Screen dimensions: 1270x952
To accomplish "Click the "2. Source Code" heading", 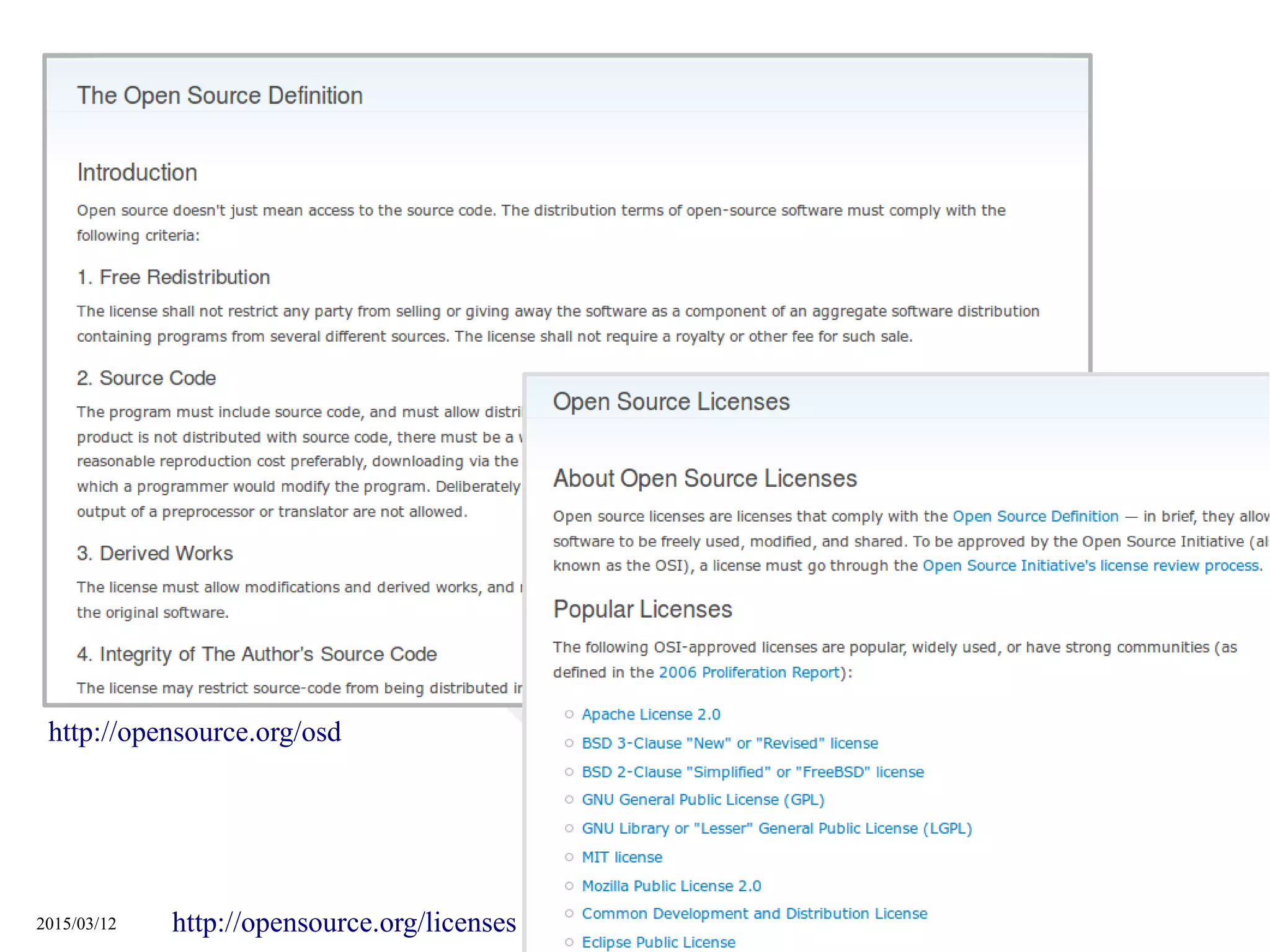I will (x=146, y=378).
